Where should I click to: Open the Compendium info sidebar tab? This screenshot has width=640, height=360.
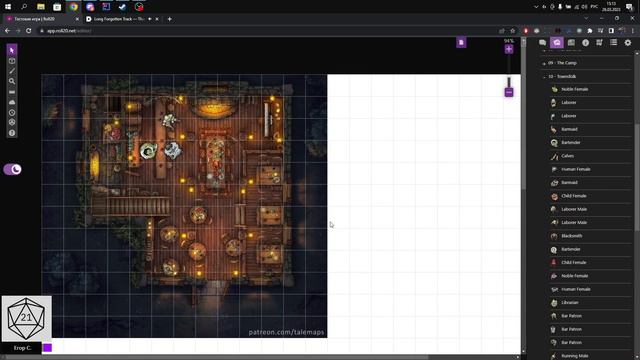pos(585,42)
